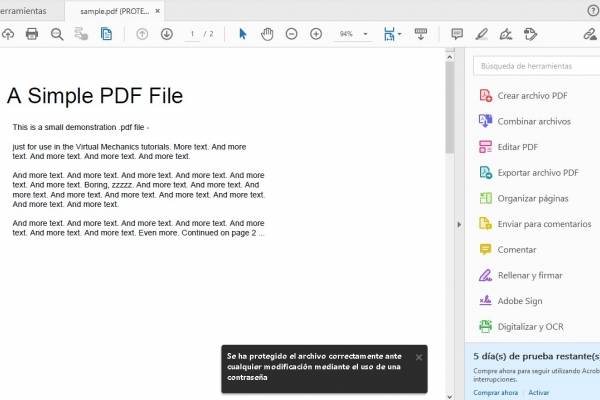Select the hand pan tool
The image size is (600, 400).
pyautogui.click(x=267, y=34)
